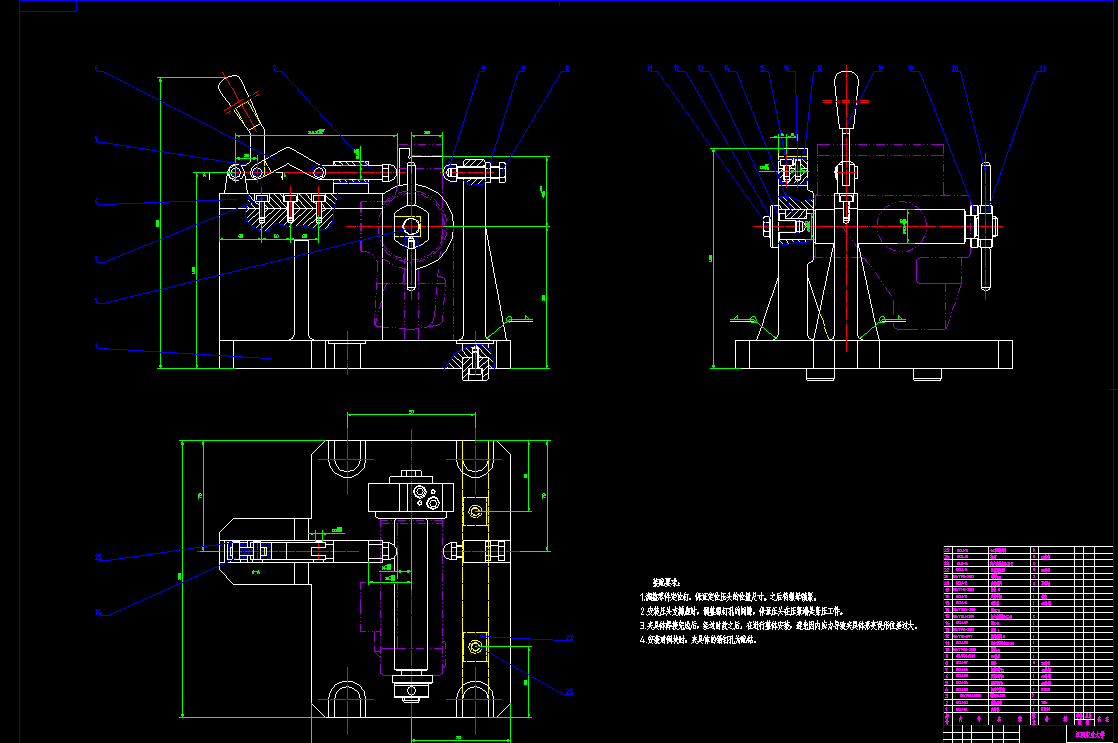Select part balloon number 14
This screenshot has width=1118, height=743.
tap(727, 68)
